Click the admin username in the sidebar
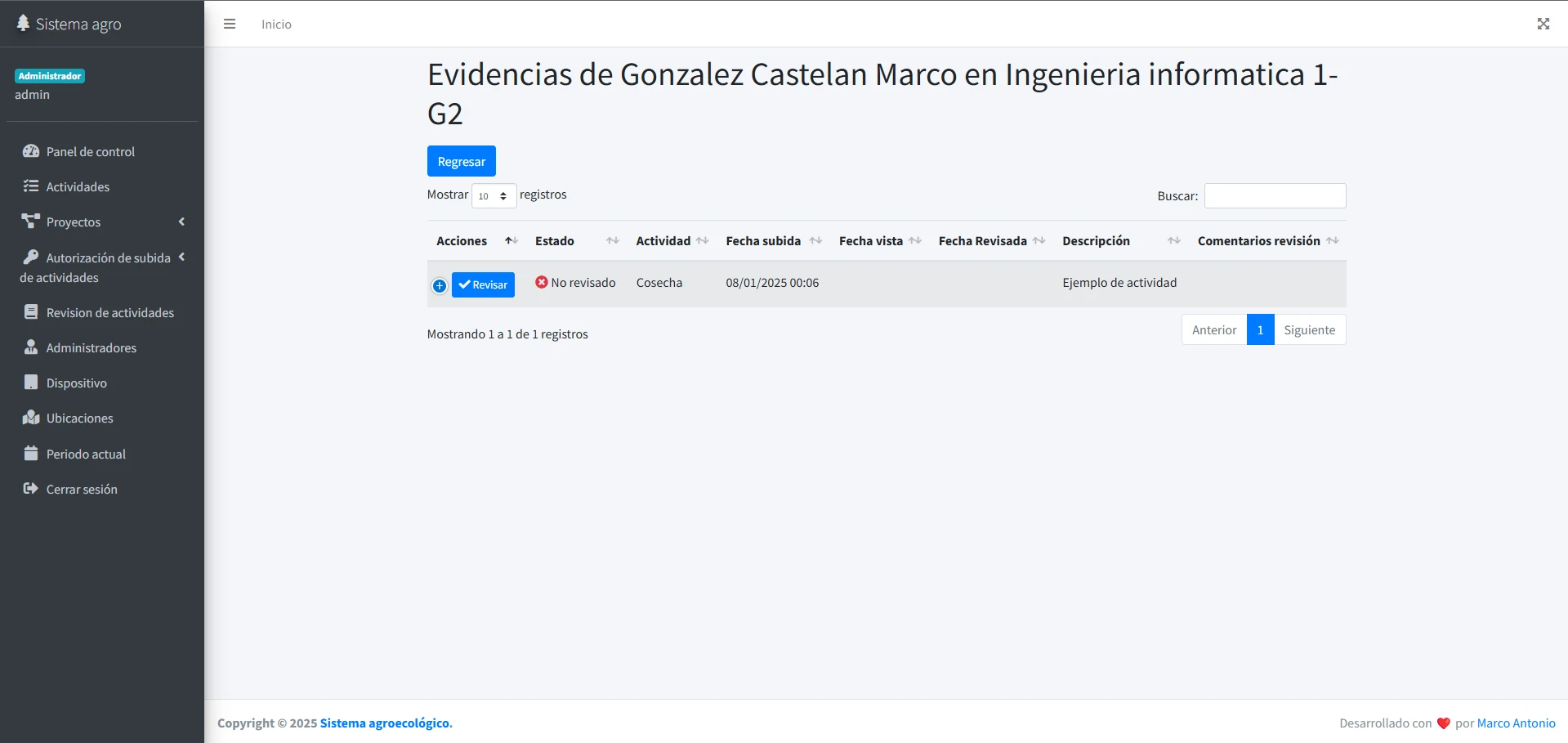Screen dimensions: 1568x743 pyautogui.click(x=32, y=94)
